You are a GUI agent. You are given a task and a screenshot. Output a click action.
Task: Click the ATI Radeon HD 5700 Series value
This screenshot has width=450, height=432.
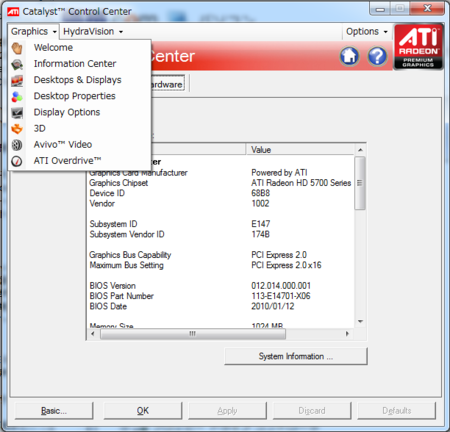[301, 183]
